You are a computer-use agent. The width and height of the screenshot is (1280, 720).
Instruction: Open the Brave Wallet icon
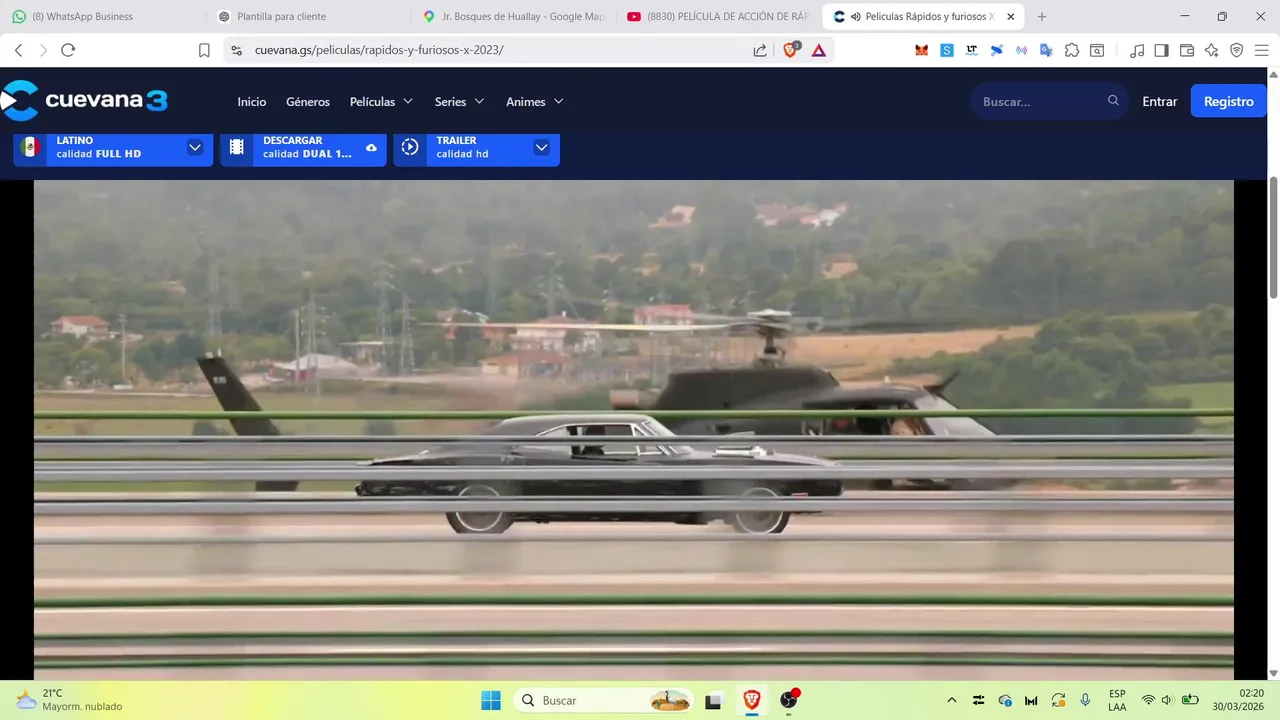click(1187, 50)
